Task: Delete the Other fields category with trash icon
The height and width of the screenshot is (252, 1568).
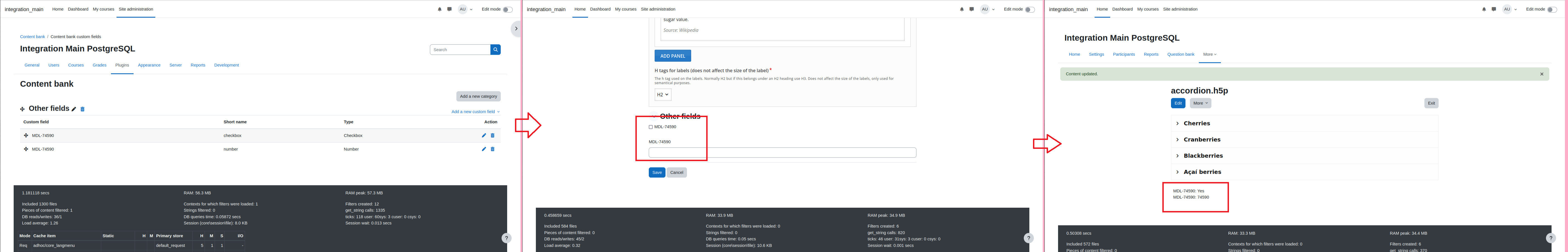Action: coord(83,109)
